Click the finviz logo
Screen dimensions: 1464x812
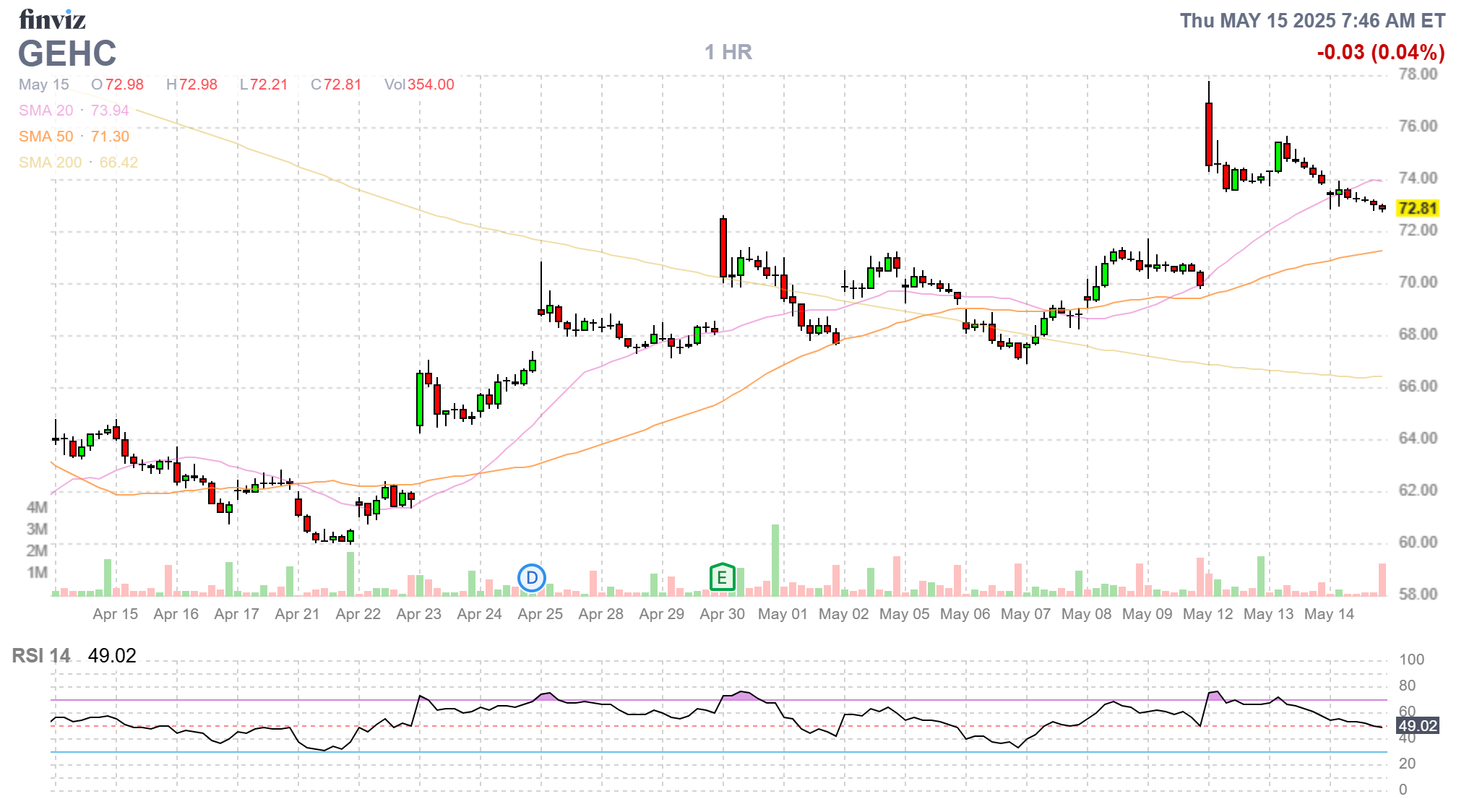(x=52, y=20)
